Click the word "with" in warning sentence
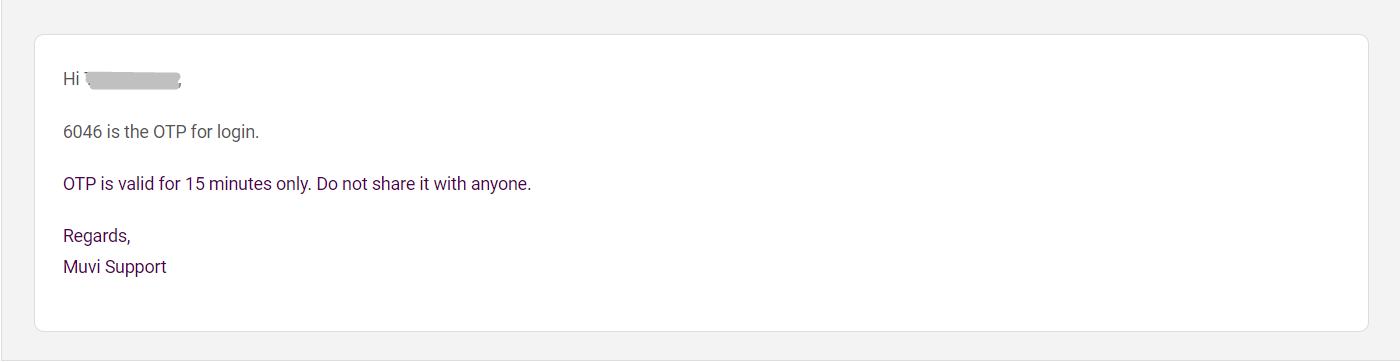Screen dimensions: 1400x362 click(450, 185)
